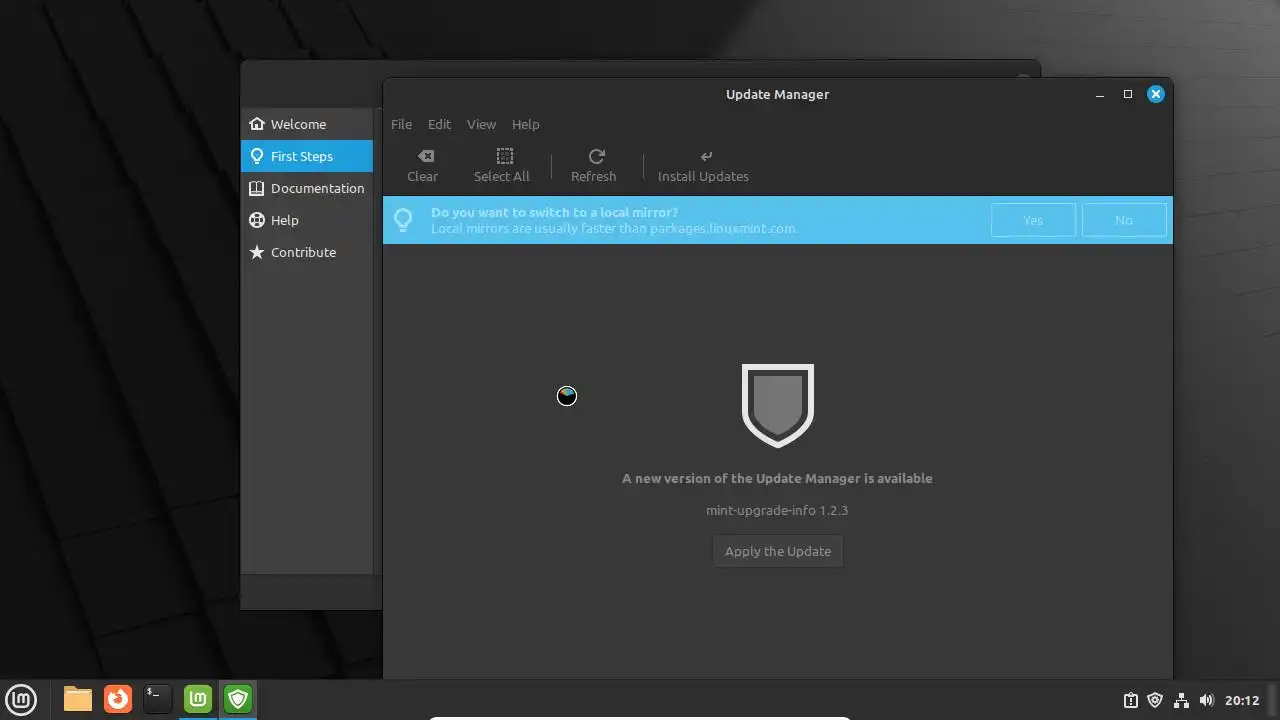The image size is (1280, 720).
Task: Open Help section in Welcome window sidebar
Action: point(306,220)
